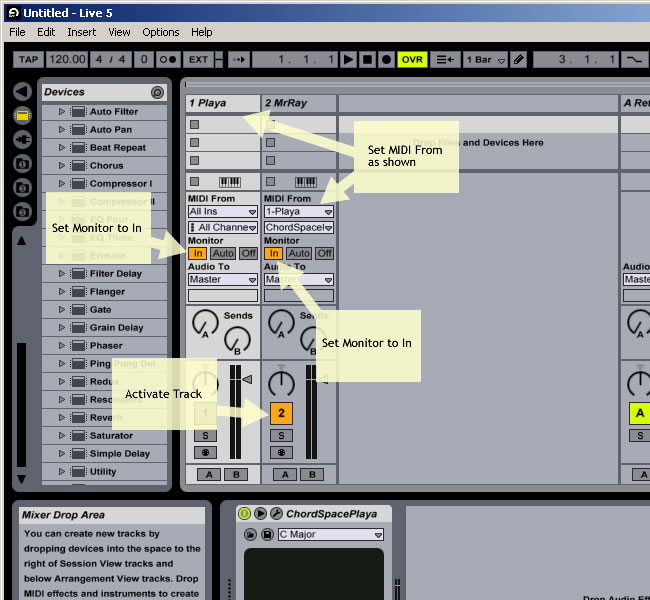
Task: Select the Plug-in Browser icon
Action: point(22,140)
